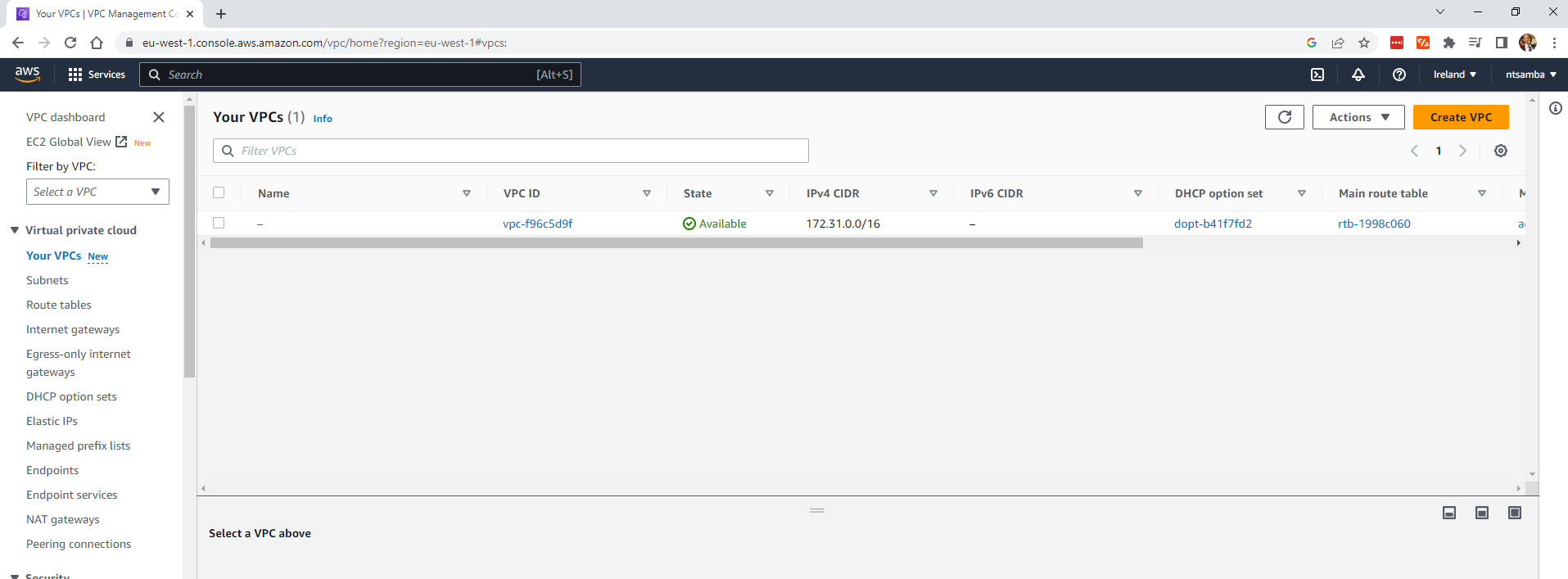Click the Create VPC button

[1461, 117]
